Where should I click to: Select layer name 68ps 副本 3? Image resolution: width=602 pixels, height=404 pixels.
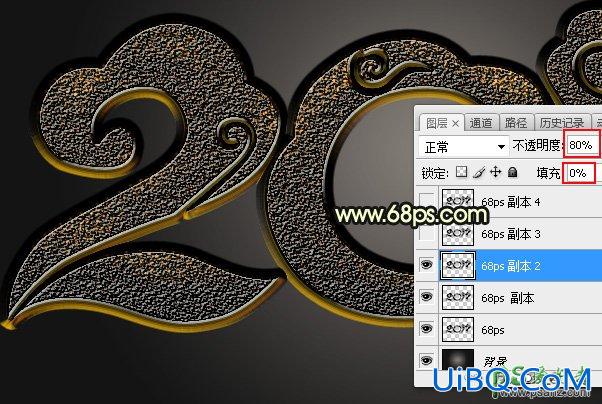tap(511, 234)
